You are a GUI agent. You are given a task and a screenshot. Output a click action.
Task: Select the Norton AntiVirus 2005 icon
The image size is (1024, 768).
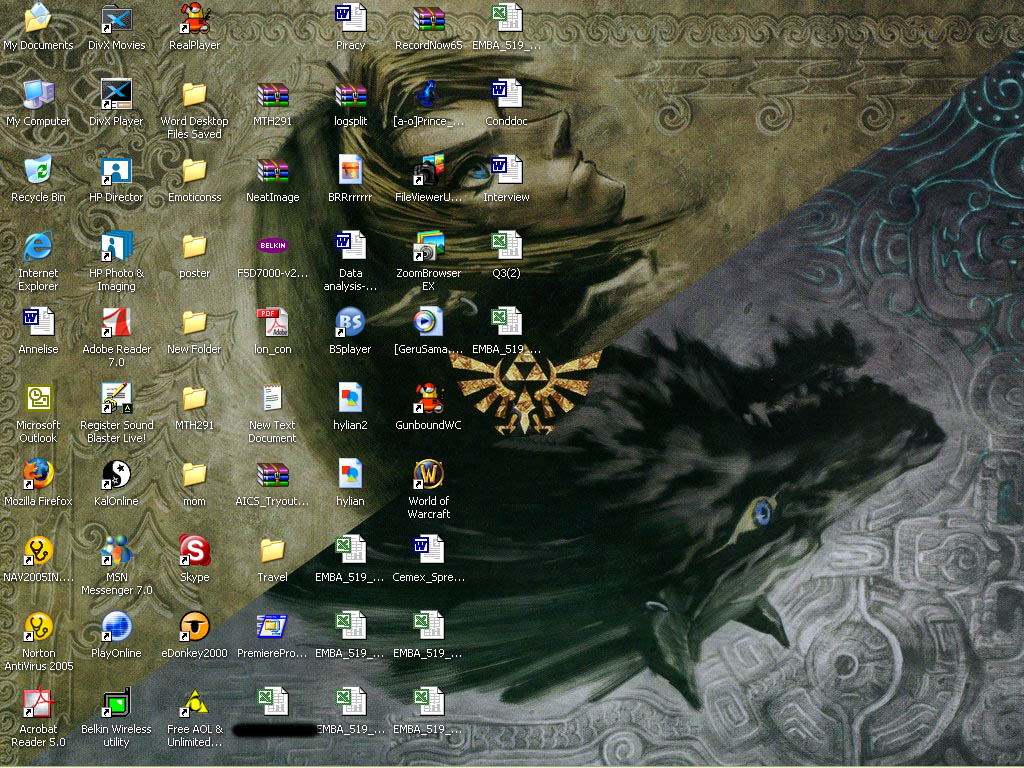pos(38,627)
